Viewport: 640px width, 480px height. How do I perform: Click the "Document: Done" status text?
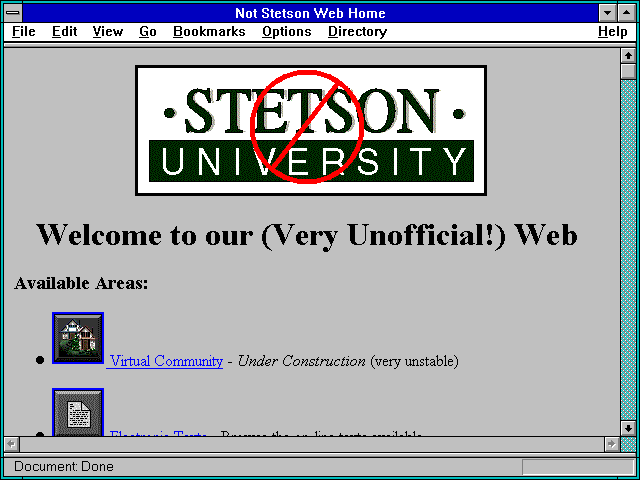64,467
